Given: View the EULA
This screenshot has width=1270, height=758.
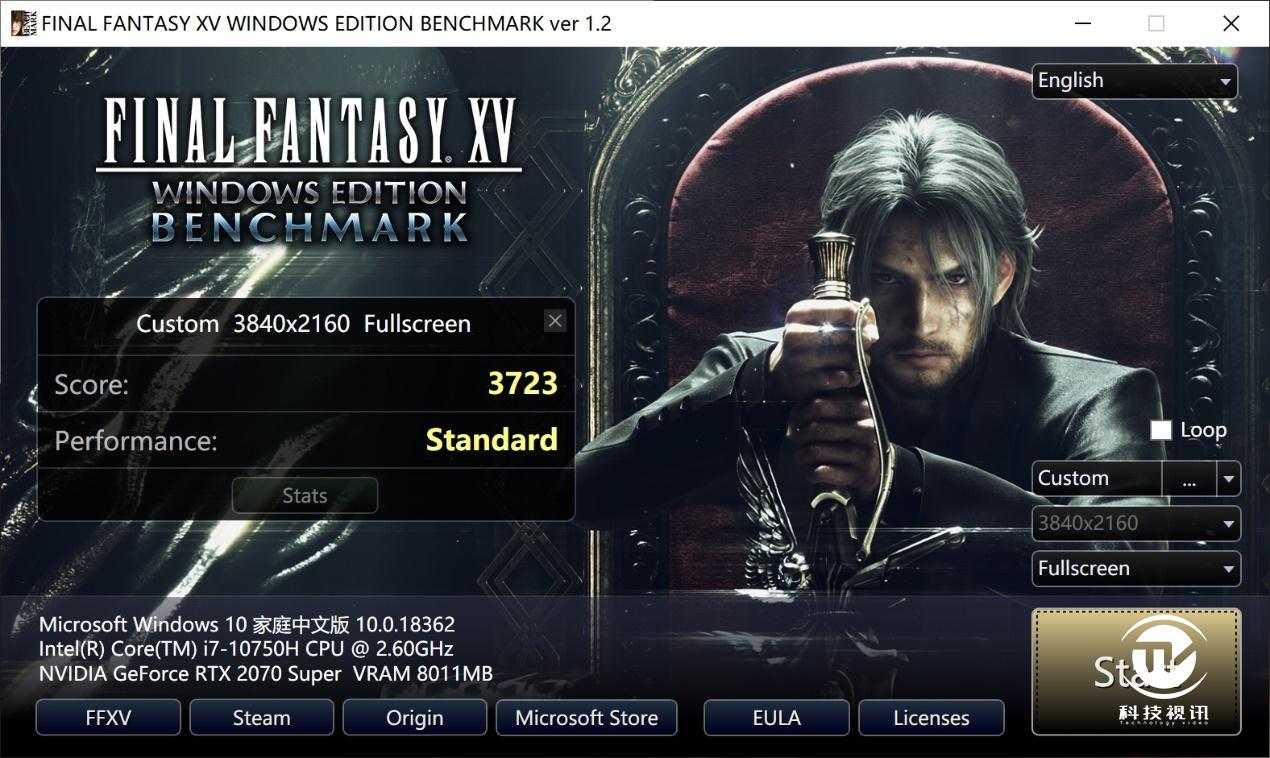Looking at the screenshot, I should (x=777, y=718).
